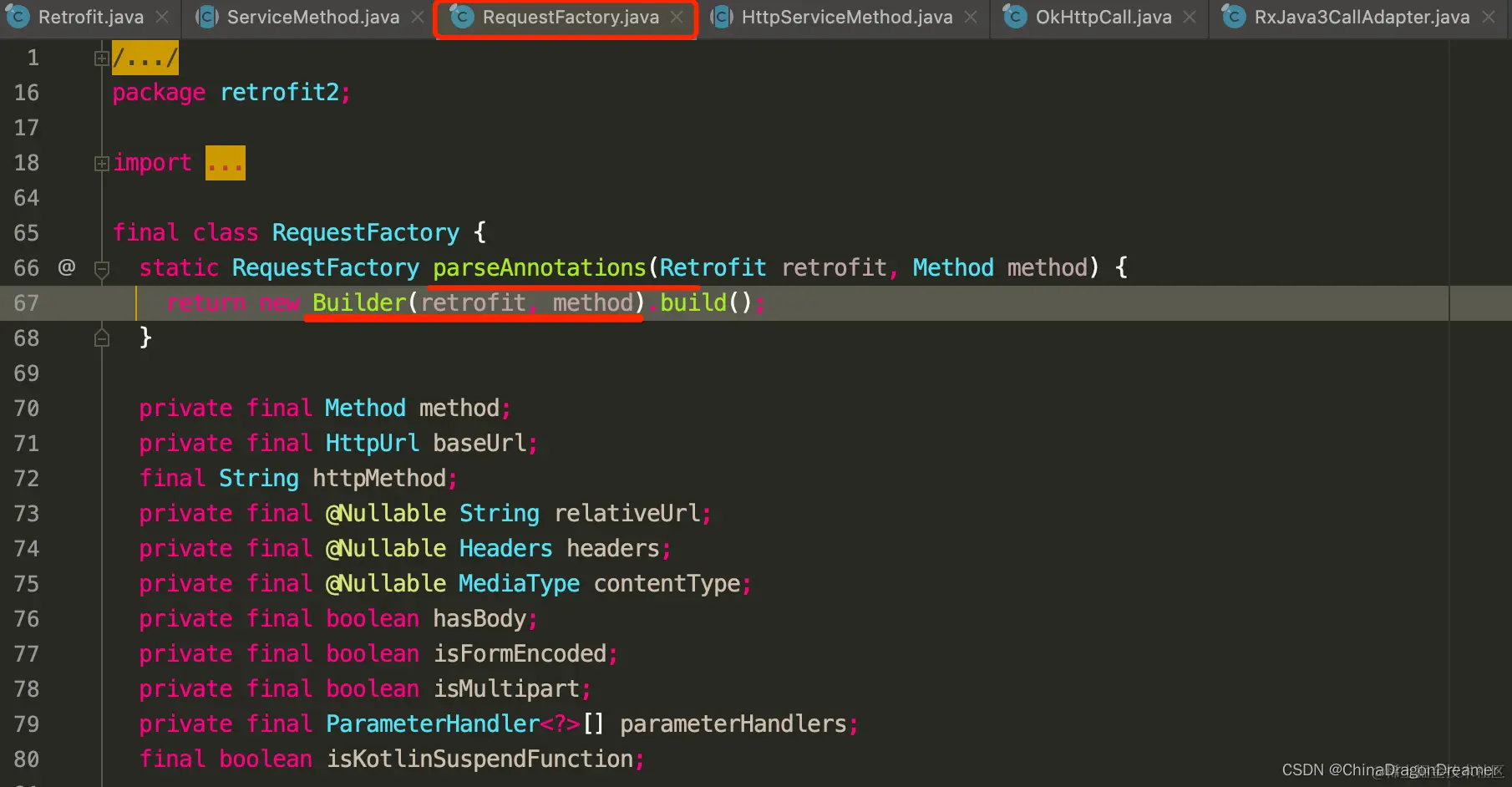Viewport: 1512px width, 787px height.
Task: Click the @Nullable annotation on line 73
Action: click(x=385, y=513)
